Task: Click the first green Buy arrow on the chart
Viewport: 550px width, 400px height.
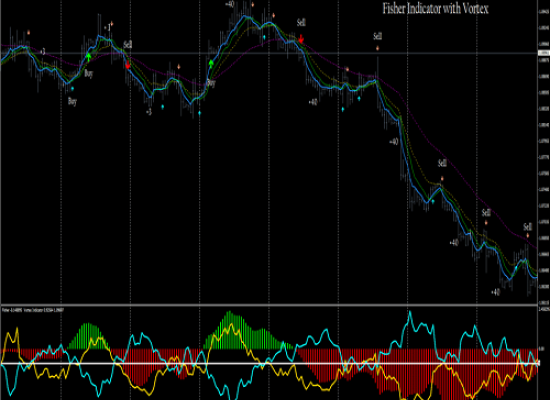Action: click(x=89, y=57)
